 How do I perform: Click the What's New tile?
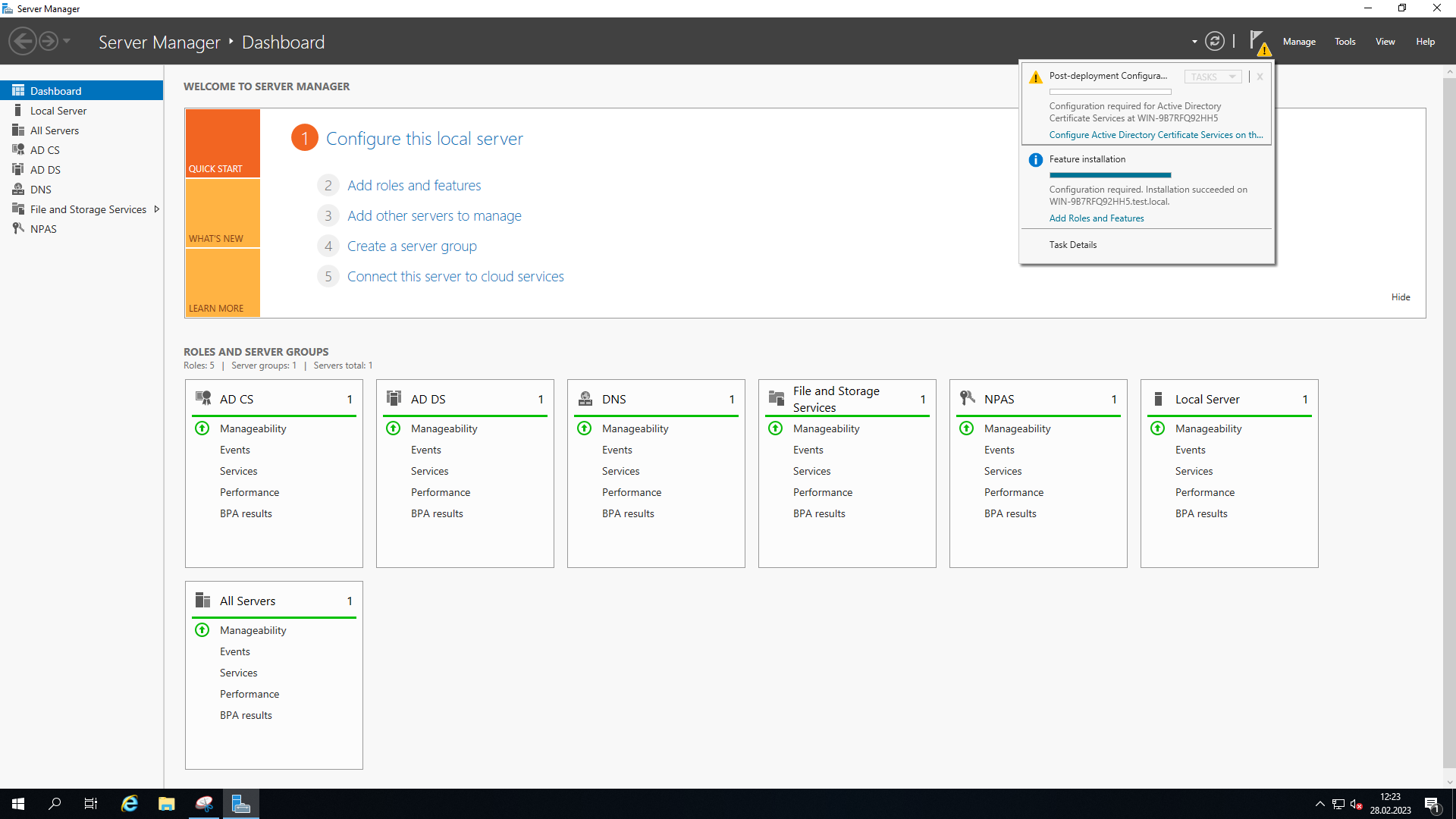(x=223, y=213)
